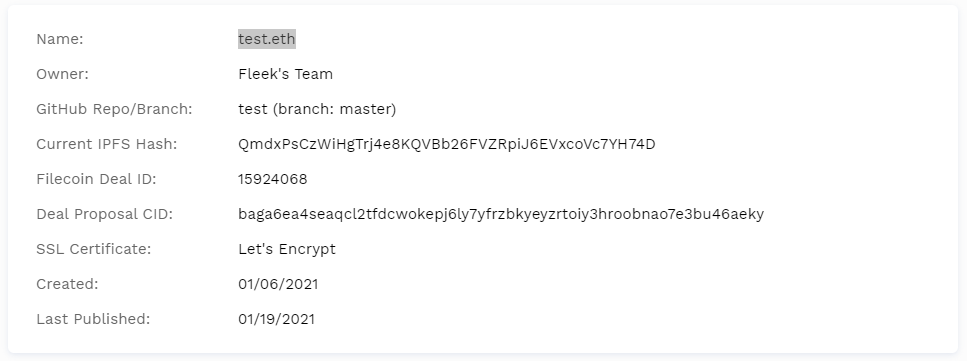The width and height of the screenshot is (967, 361).
Task: Click the Current IPFS Hash QmdxPs value
Action: (446, 144)
